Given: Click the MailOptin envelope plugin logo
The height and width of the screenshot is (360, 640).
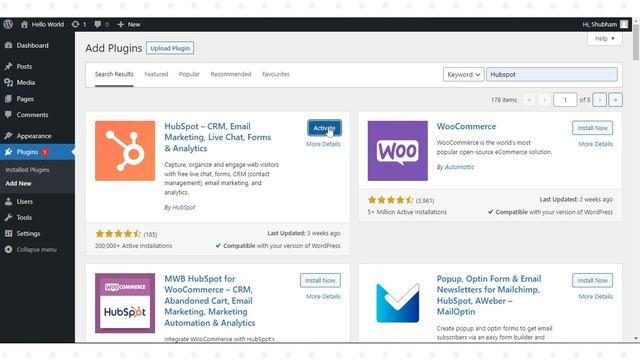Looking at the screenshot, I should (x=398, y=303).
